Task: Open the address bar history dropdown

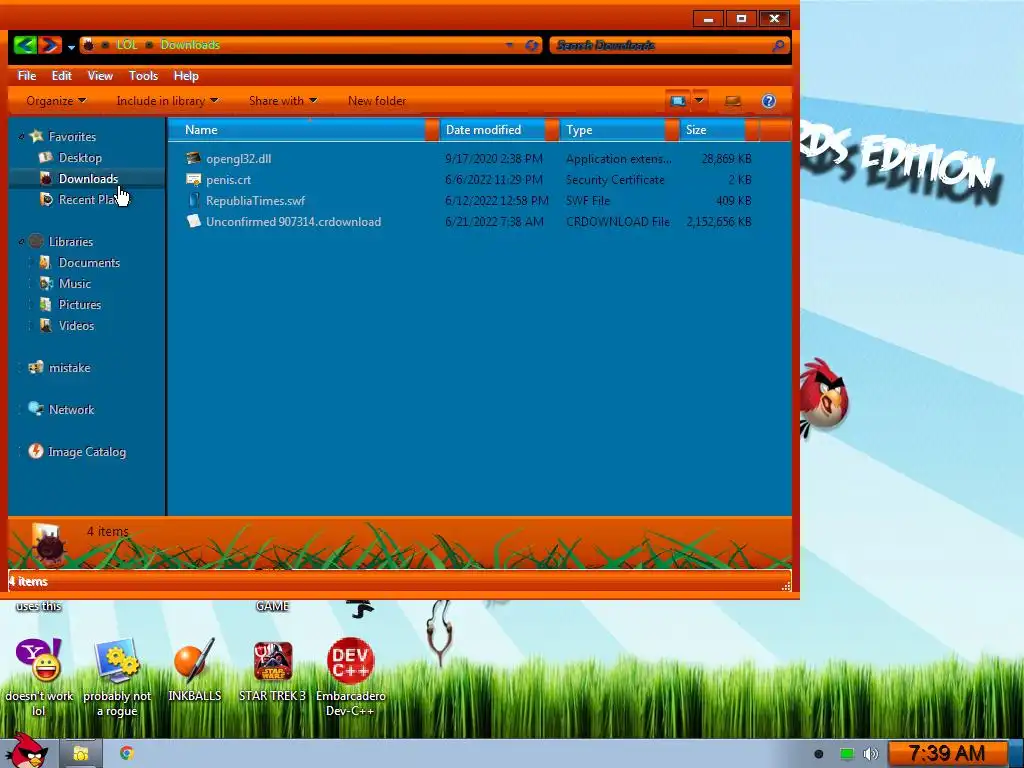Action: point(509,45)
